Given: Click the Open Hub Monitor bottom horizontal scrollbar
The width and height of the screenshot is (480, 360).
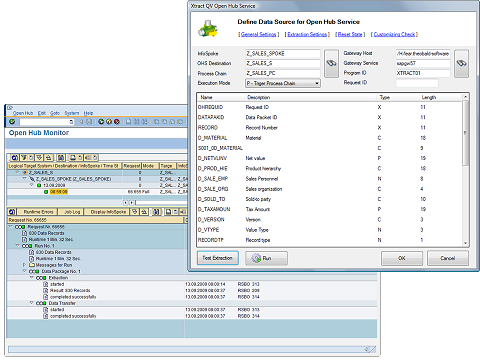Looking at the screenshot, I should (x=192, y=349).
